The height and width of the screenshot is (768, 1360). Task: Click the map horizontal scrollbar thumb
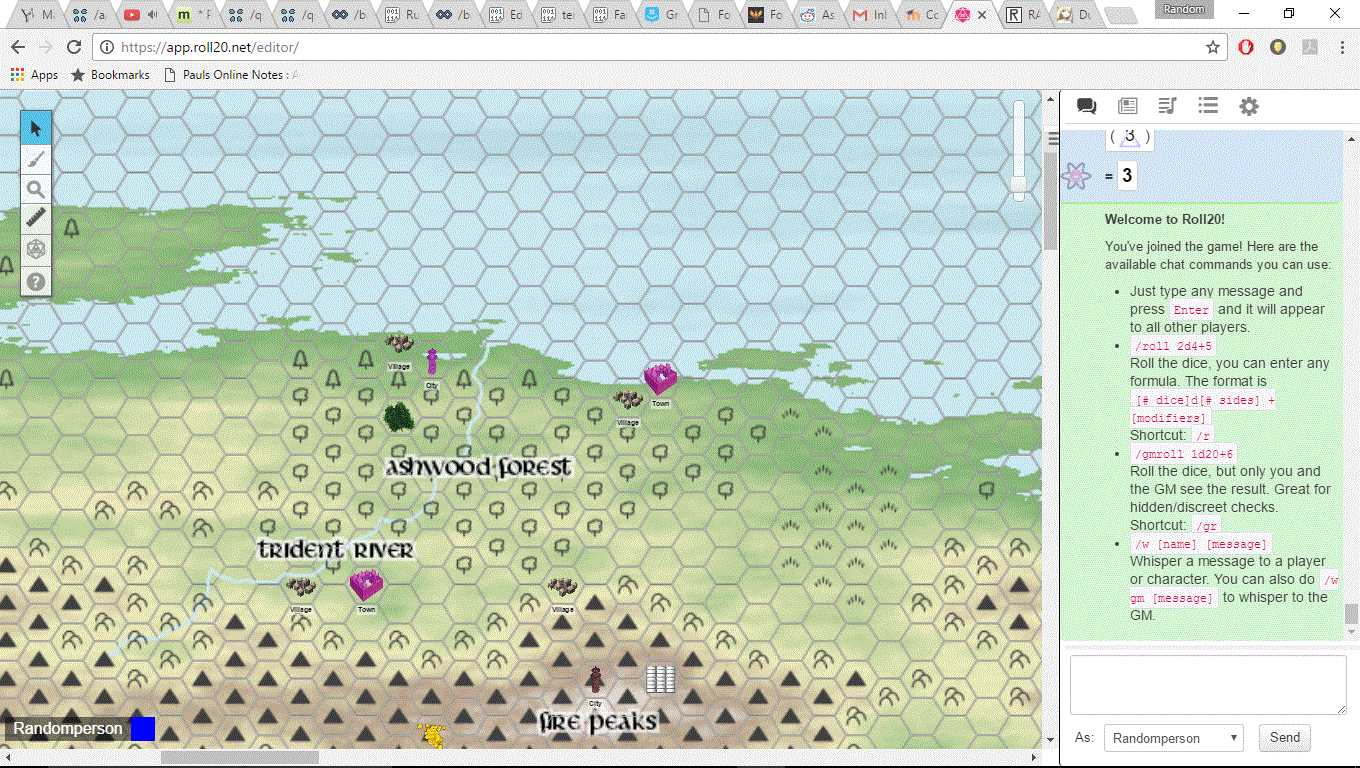click(x=240, y=757)
